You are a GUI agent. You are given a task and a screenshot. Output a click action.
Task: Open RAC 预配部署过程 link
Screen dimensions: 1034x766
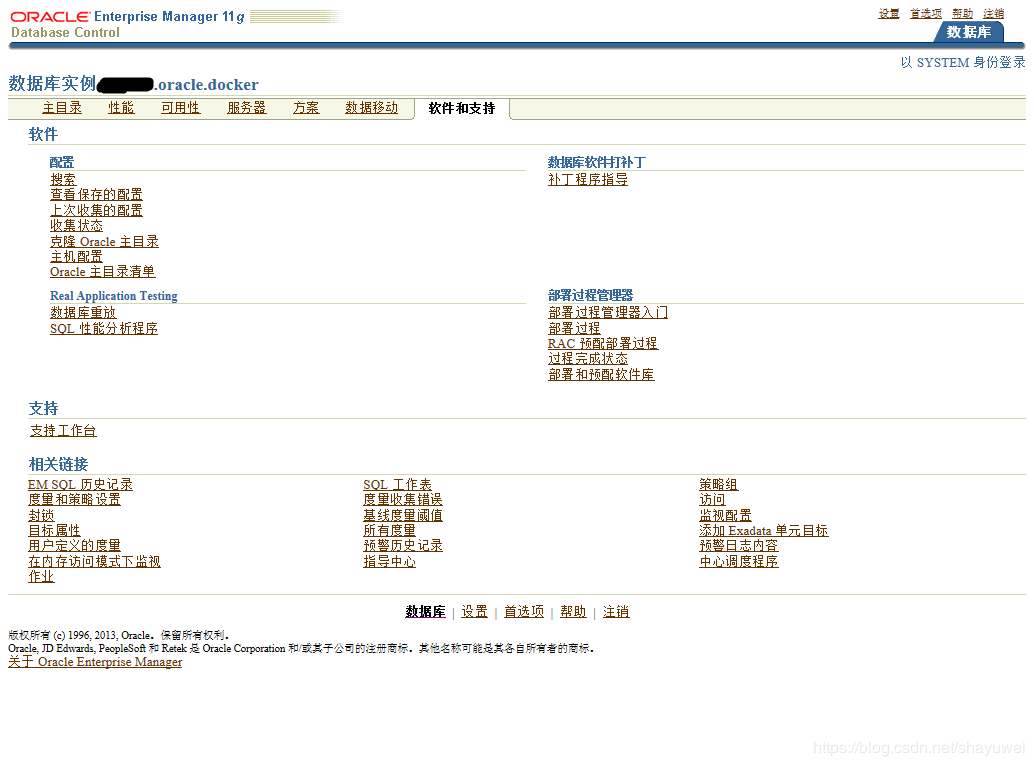coord(603,343)
